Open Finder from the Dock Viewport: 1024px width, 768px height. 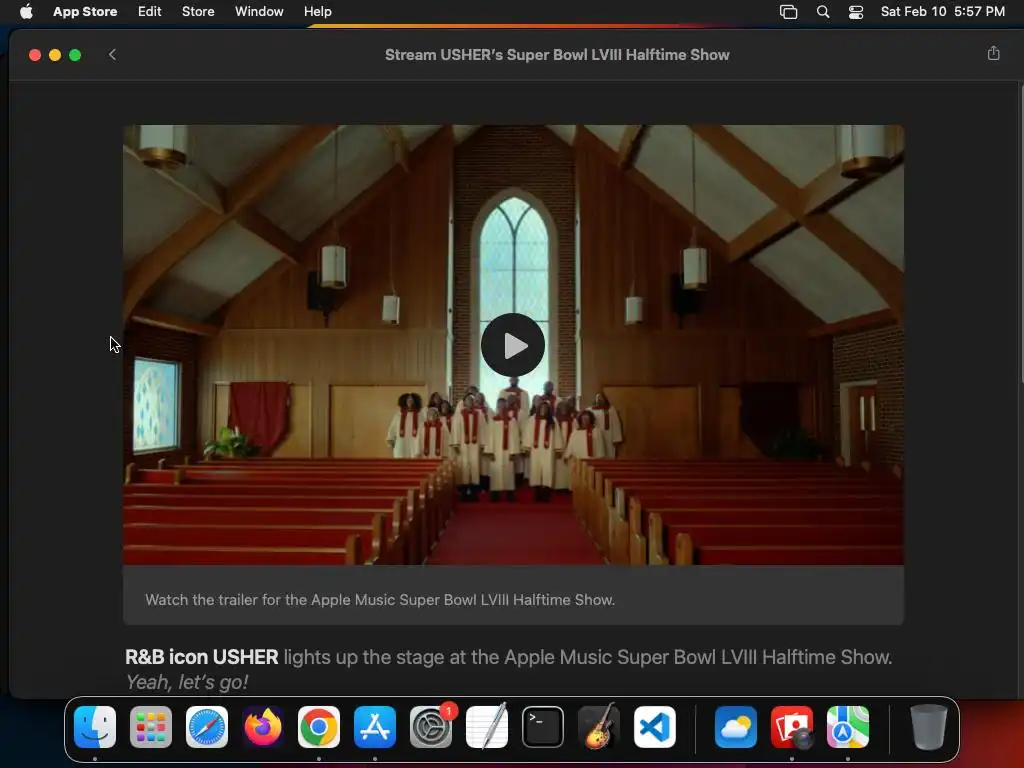(95, 727)
